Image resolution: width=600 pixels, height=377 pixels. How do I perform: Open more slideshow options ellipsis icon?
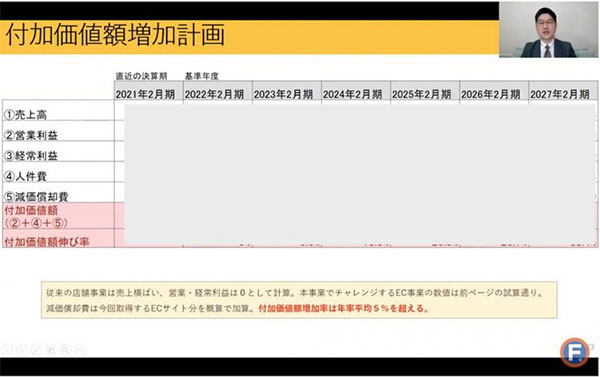[x=80, y=349]
